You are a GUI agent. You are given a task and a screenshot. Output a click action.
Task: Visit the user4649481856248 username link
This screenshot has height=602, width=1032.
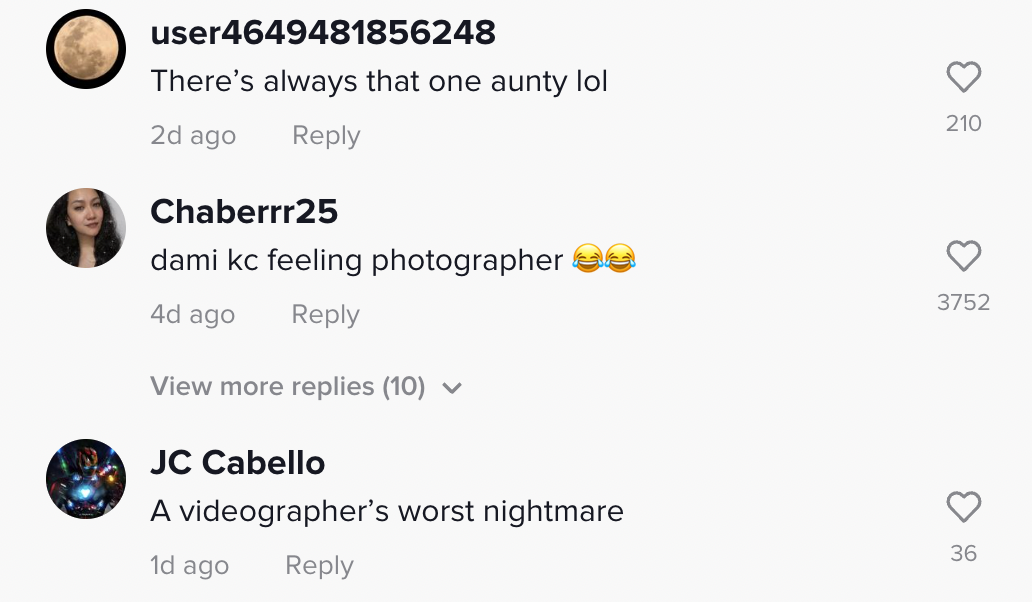pyautogui.click(x=323, y=33)
